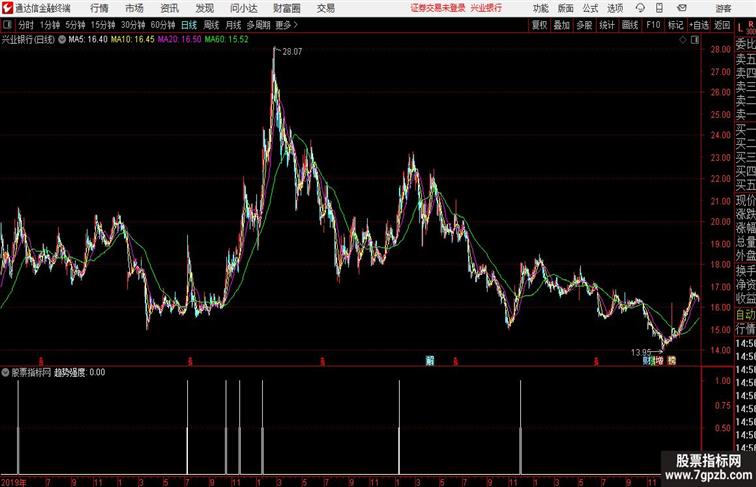This screenshot has height=487, width=756.
Task: Add stock with +自选 button
Action: 699,25
